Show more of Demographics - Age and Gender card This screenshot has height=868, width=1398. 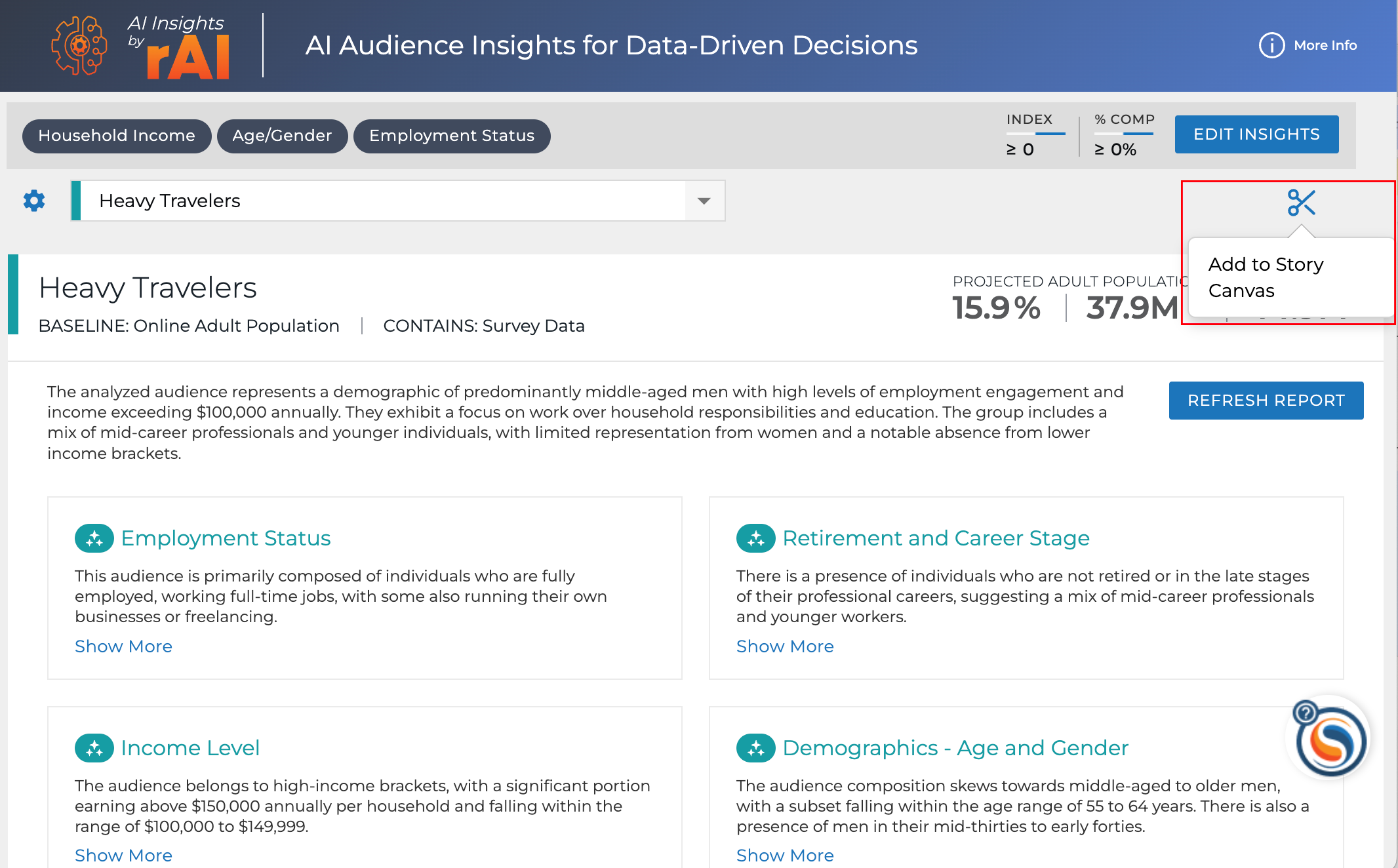click(785, 856)
